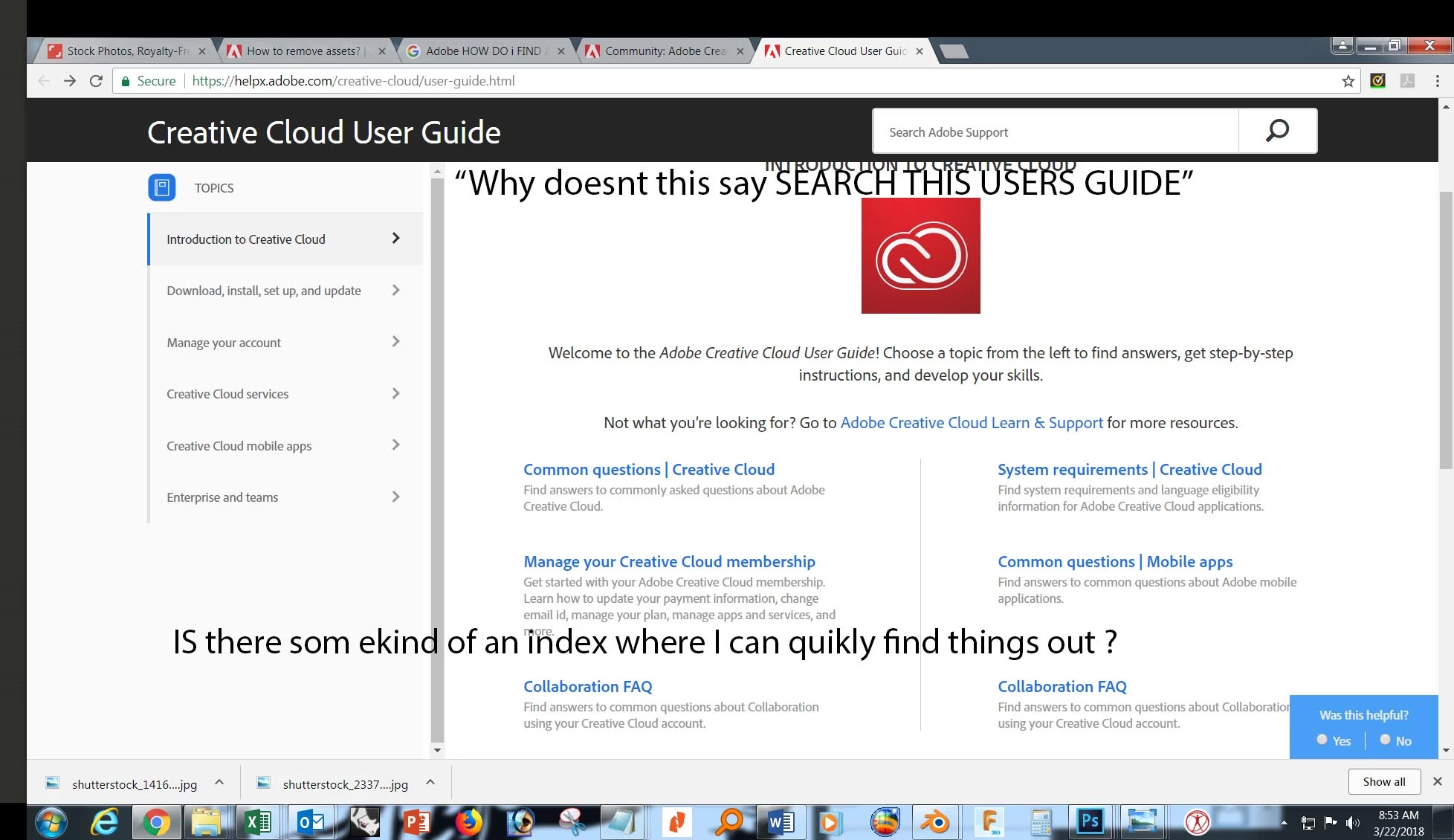Open Chrome three-dot menu
The image size is (1454, 840).
(1437, 81)
